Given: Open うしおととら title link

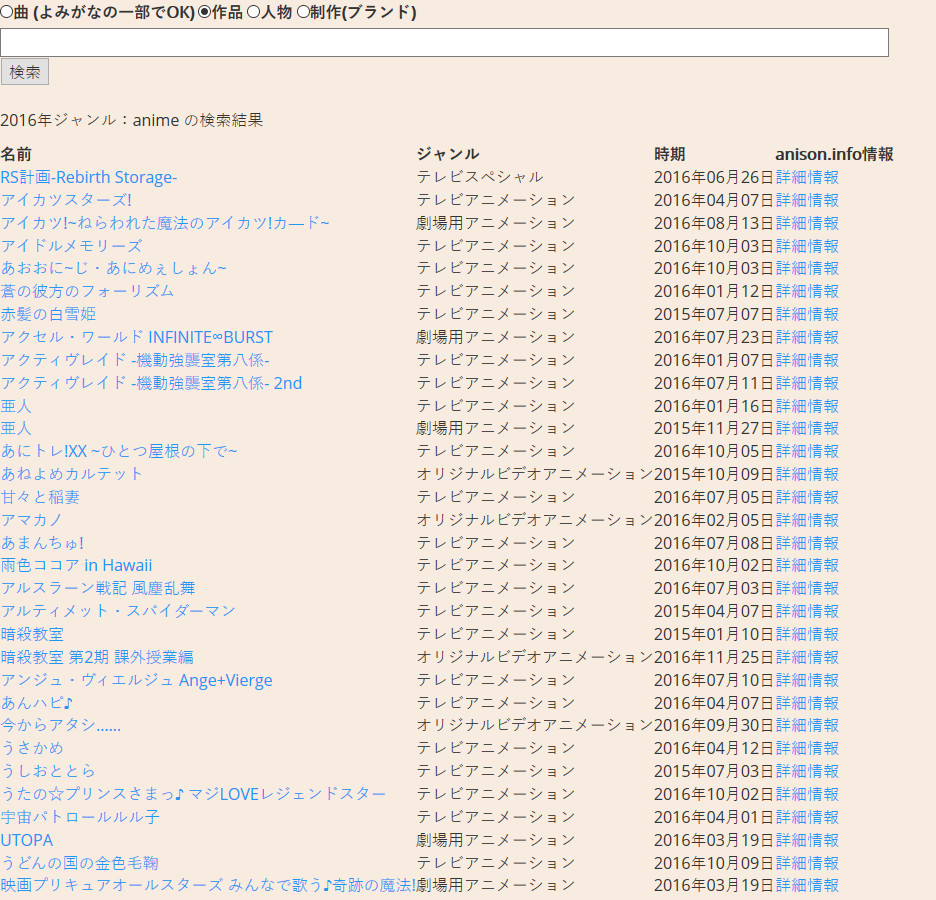Looking at the screenshot, I should [x=48, y=771].
